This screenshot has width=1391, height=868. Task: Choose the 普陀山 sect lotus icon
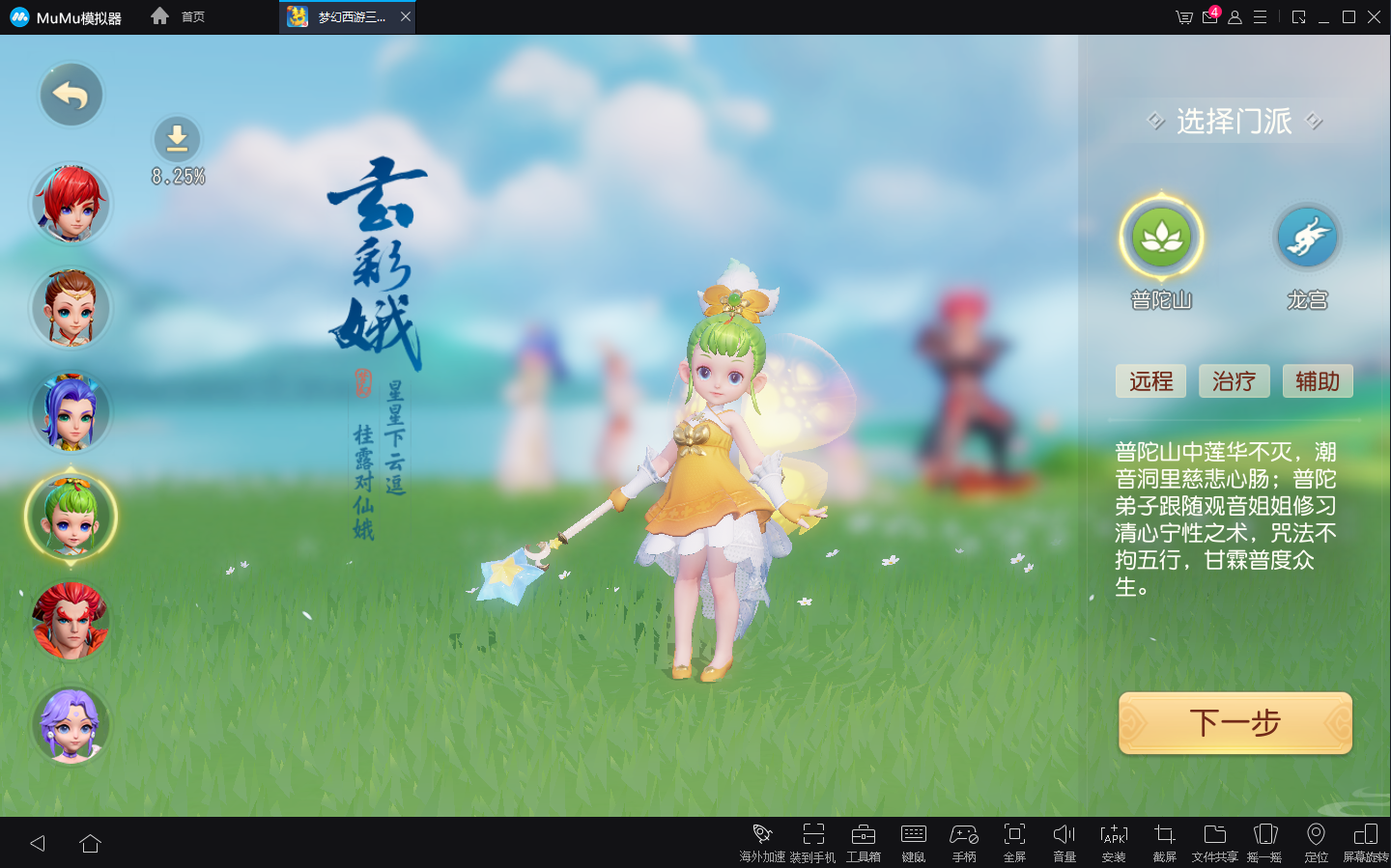point(1161,238)
